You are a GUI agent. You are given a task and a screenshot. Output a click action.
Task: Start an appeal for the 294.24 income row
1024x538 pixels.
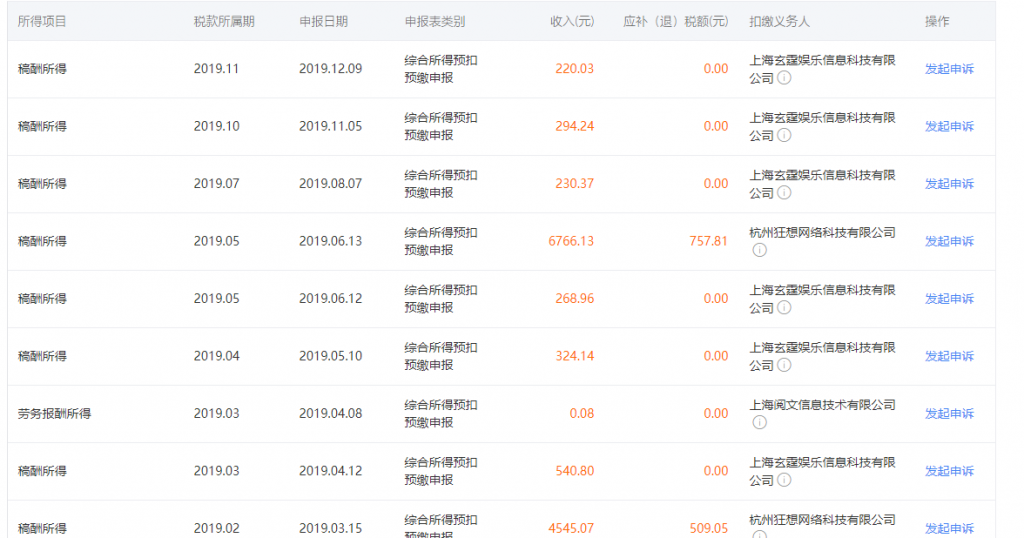click(x=949, y=126)
